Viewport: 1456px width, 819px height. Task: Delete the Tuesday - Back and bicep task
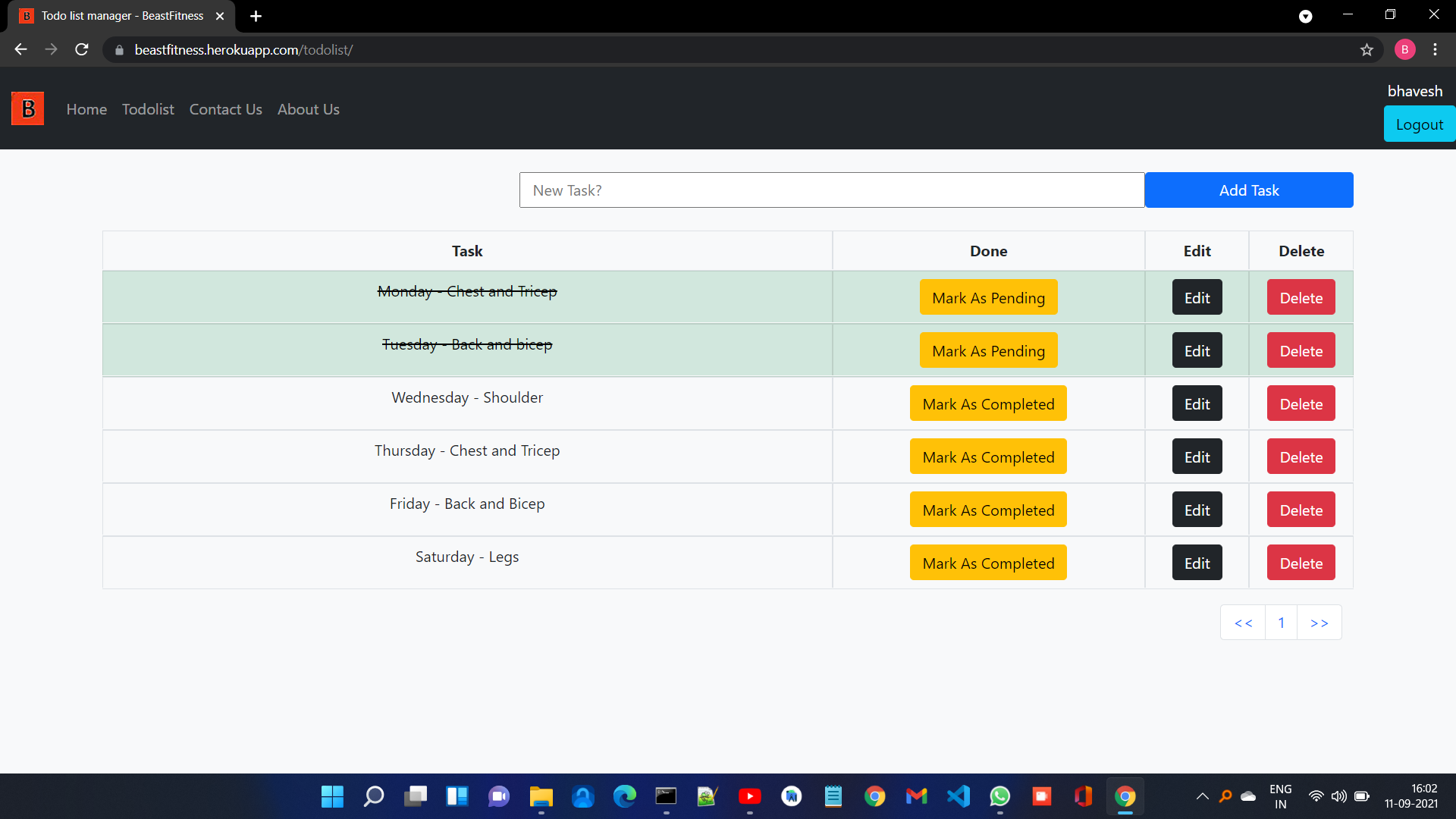pos(1300,350)
